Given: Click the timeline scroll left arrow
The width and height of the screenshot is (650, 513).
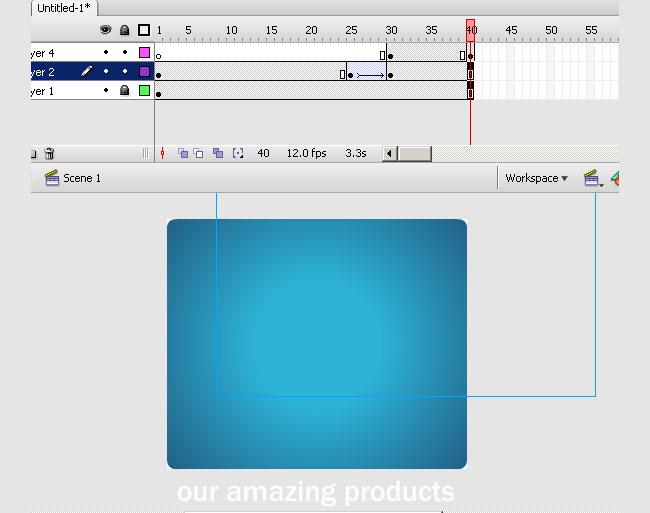Looking at the screenshot, I should point(389,154).
